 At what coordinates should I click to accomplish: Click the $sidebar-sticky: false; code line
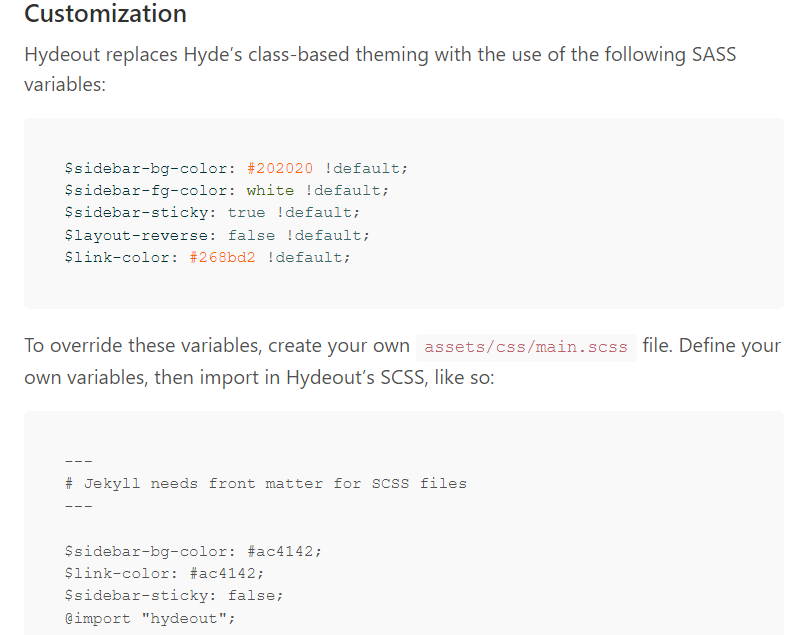pyautogui.click(x=174, y=595)
